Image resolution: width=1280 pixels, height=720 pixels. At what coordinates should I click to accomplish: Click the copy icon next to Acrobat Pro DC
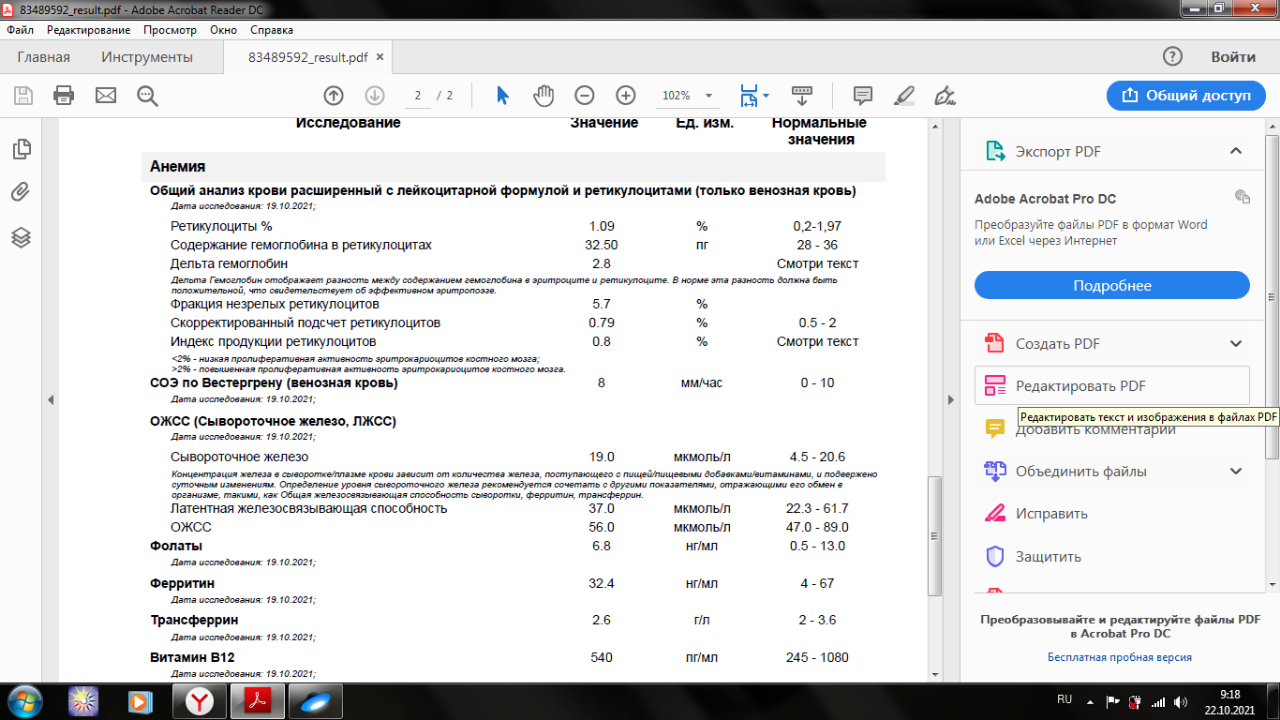(1242, 197)
